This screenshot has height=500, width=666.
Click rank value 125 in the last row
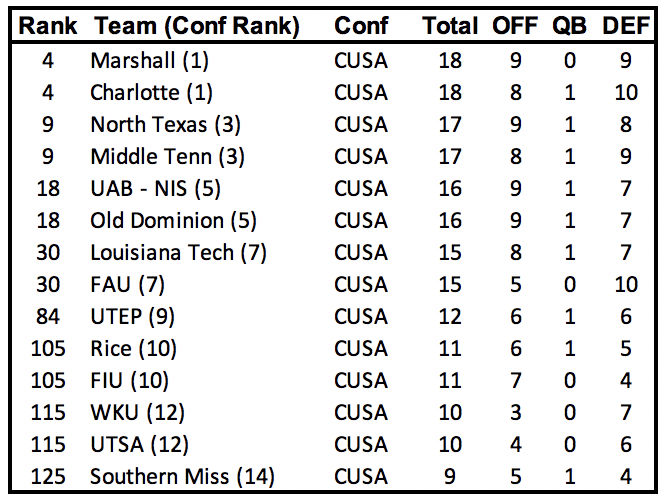(x=48, y=477)
